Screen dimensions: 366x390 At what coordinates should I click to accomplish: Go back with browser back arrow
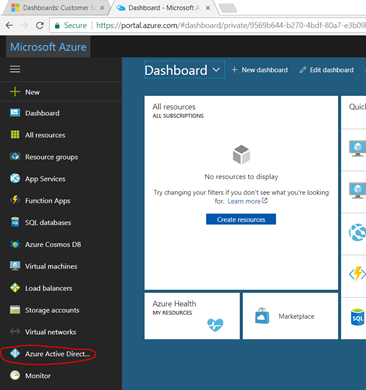pyautogui.click(x=10, y=25)
